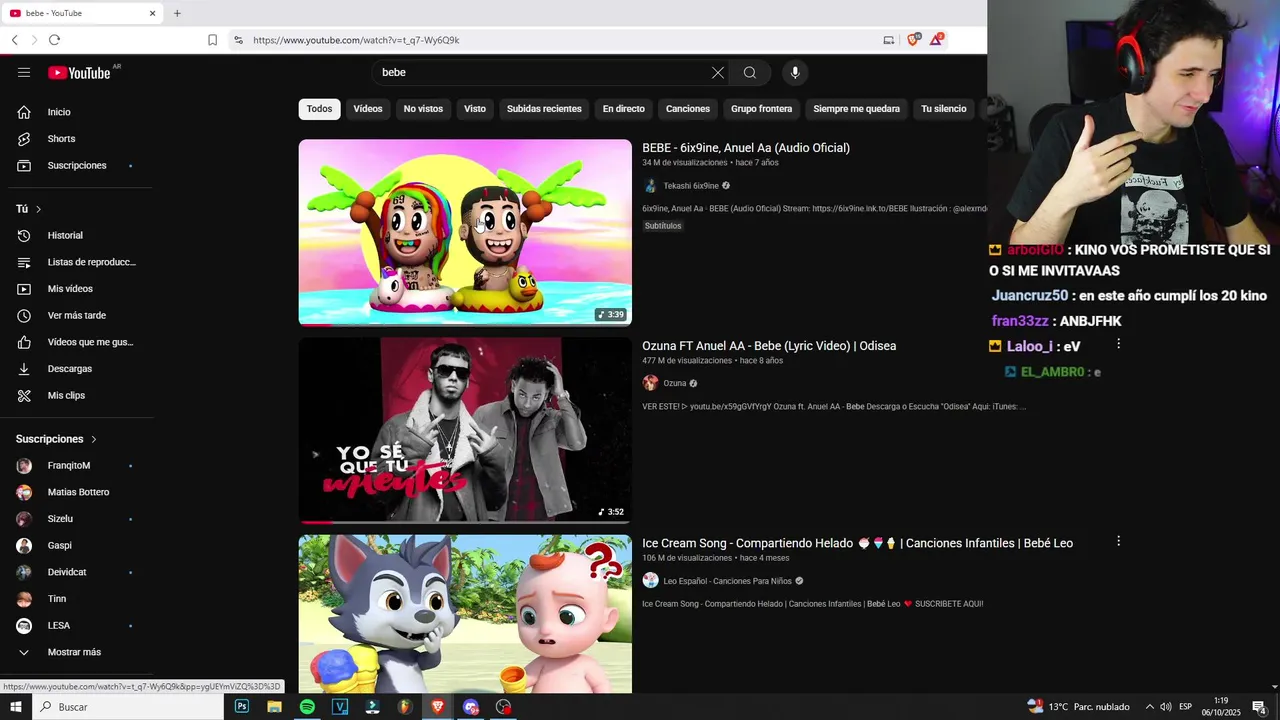Open Matias Bottero subscription channel
The height and width of the screenshot is (720, 1280).
pyautogui.click(x=77, y=492)
